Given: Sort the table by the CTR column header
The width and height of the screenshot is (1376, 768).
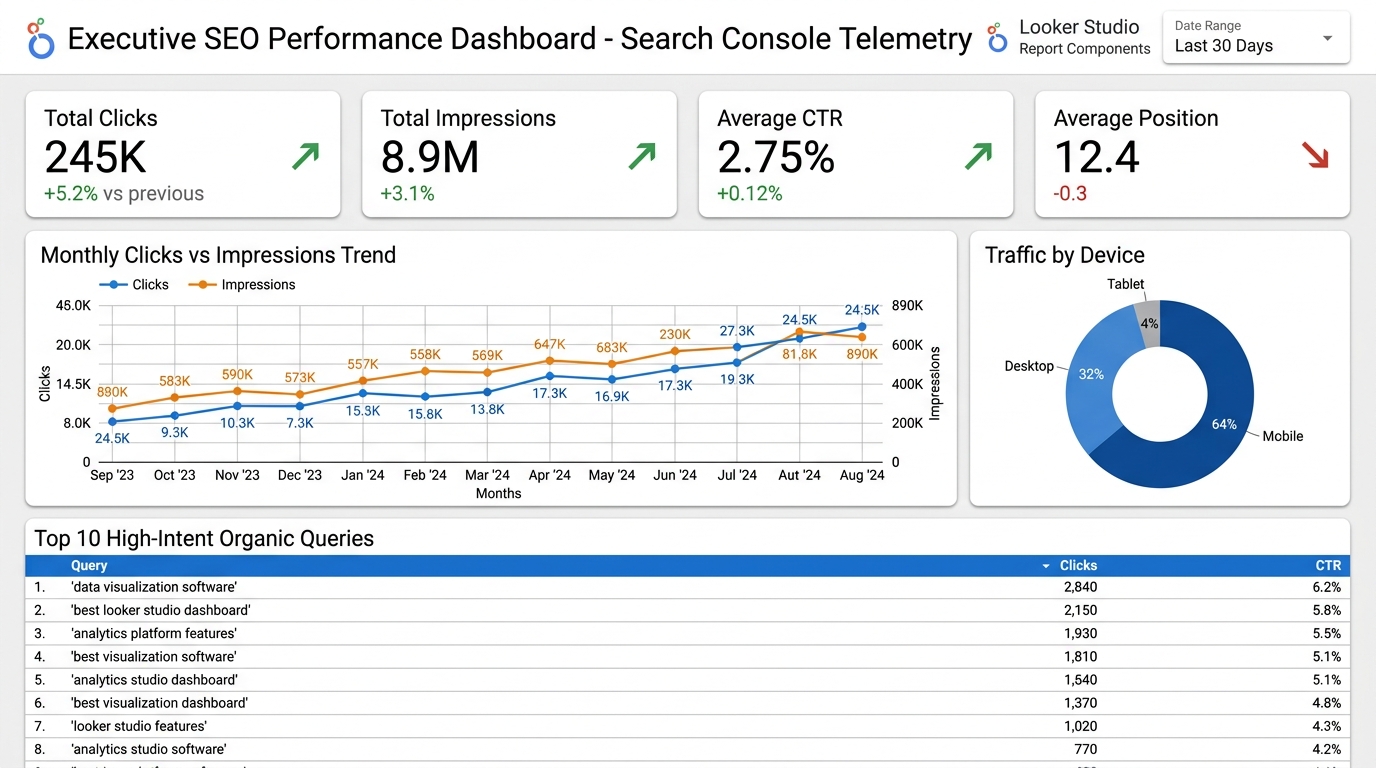Looking at the screenshot, I should pyautogui.click(x=1328, y=566).
